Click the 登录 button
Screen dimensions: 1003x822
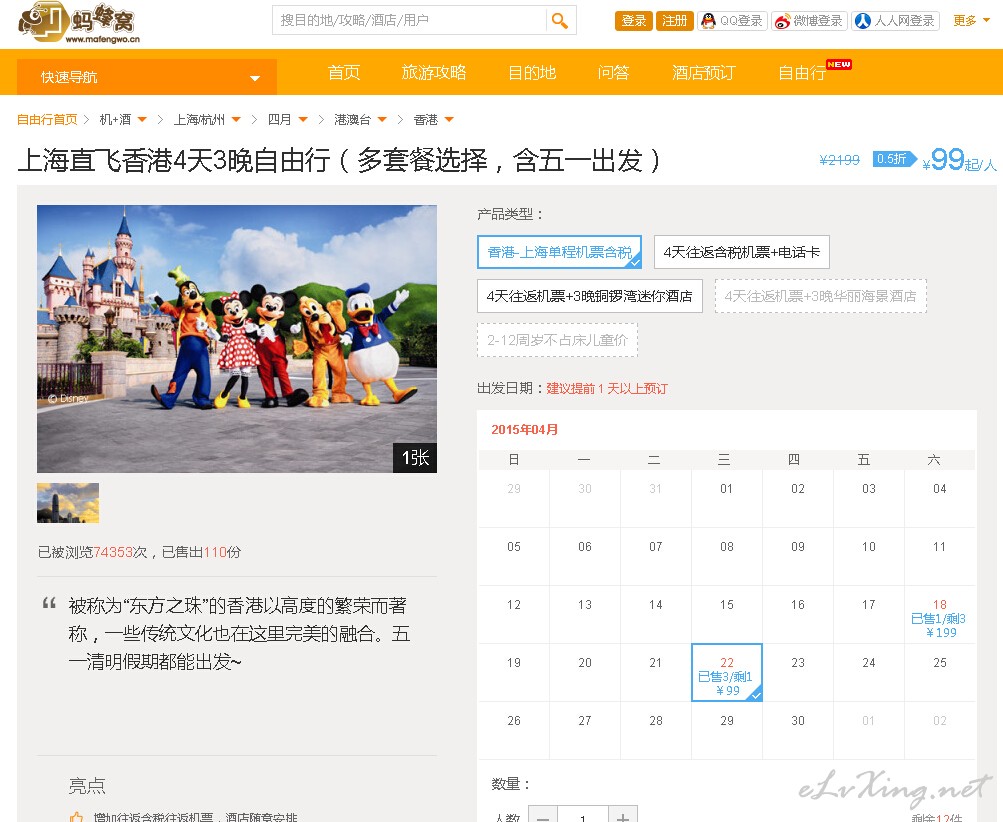(x=634, y=21)
